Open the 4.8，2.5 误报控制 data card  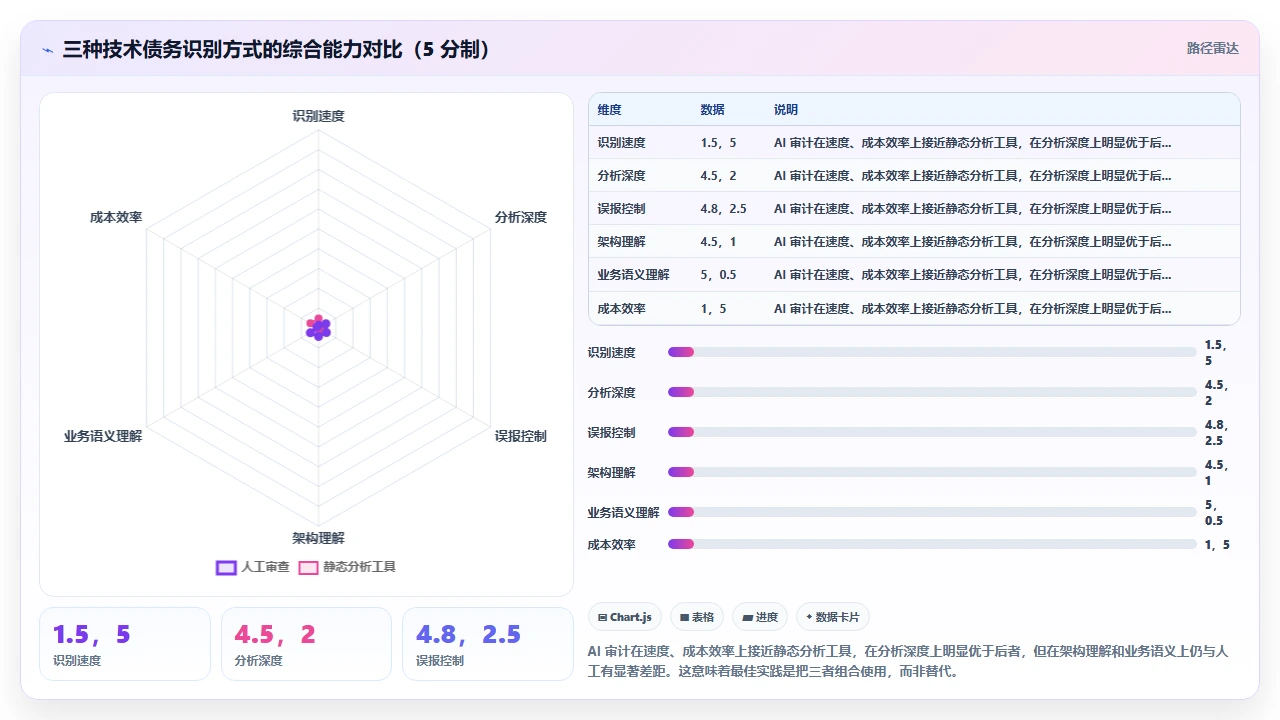pos(488,644)
